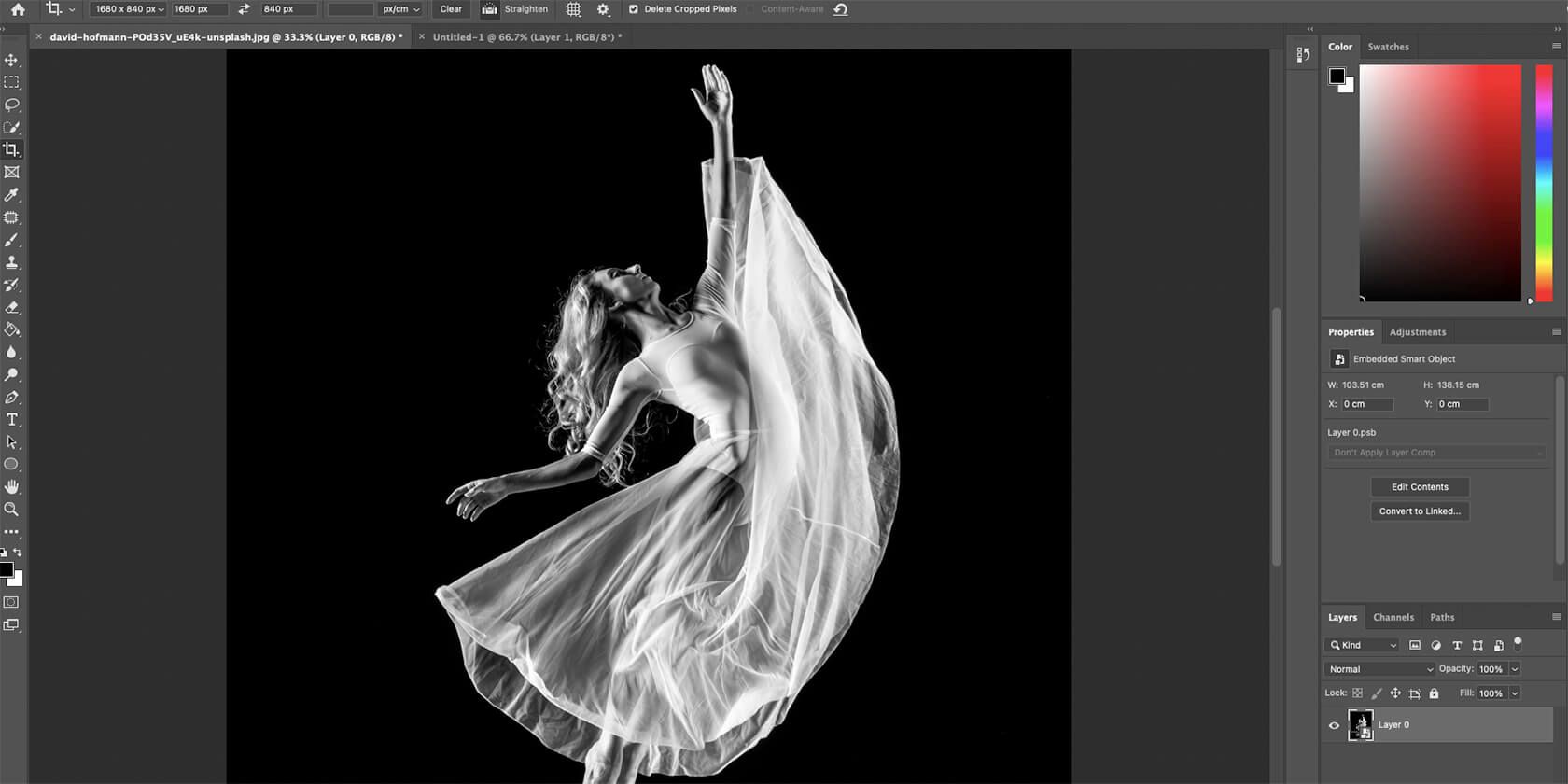Expand the px/cm units dropdown
Image resolution: width=1568 pixels, height=784 pixels.
point(400,9)
